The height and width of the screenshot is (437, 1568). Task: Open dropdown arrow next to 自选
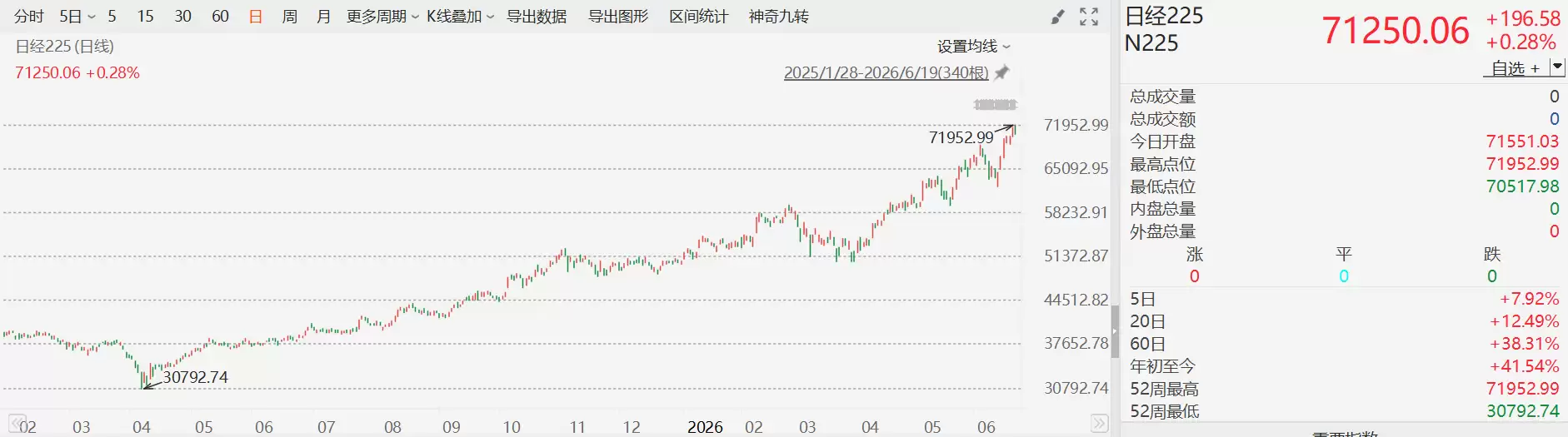click(1557, 67)
